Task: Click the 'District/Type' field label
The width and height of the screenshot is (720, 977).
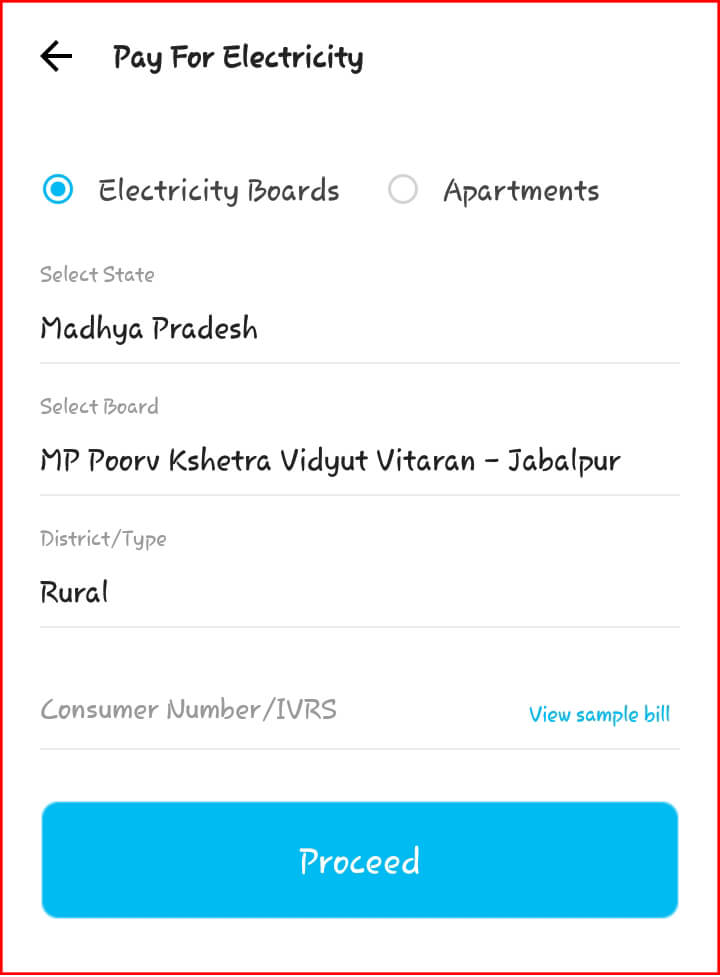Action: pos(103,538)
